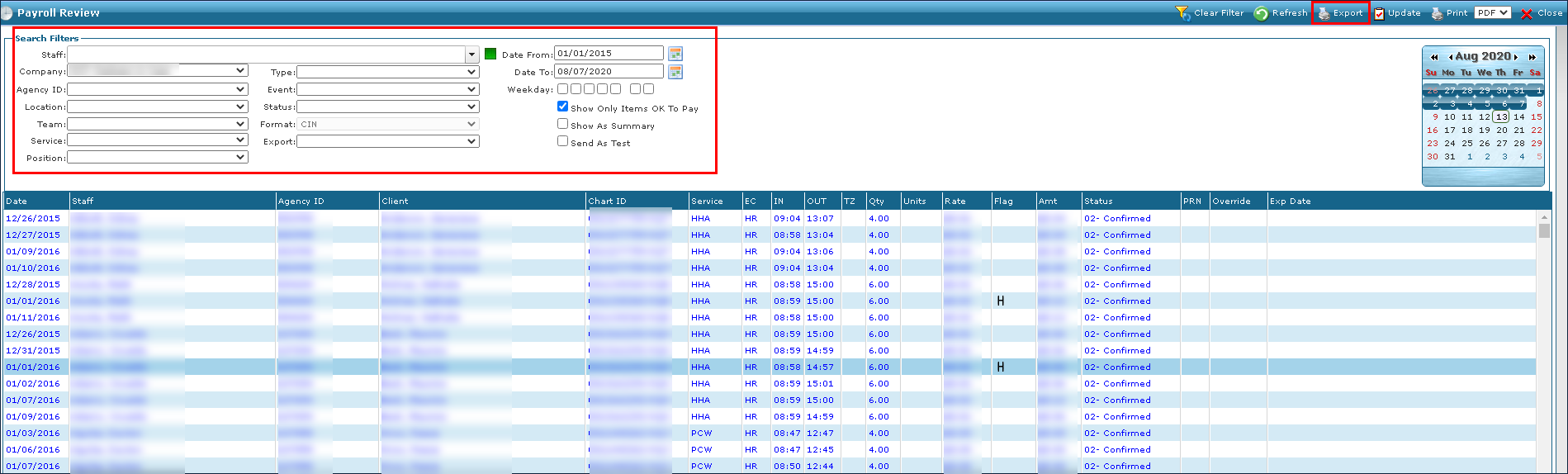This screenshot has height=474, width=1568.
Task: Click the Export printer icon
Action: (1324, 13)
